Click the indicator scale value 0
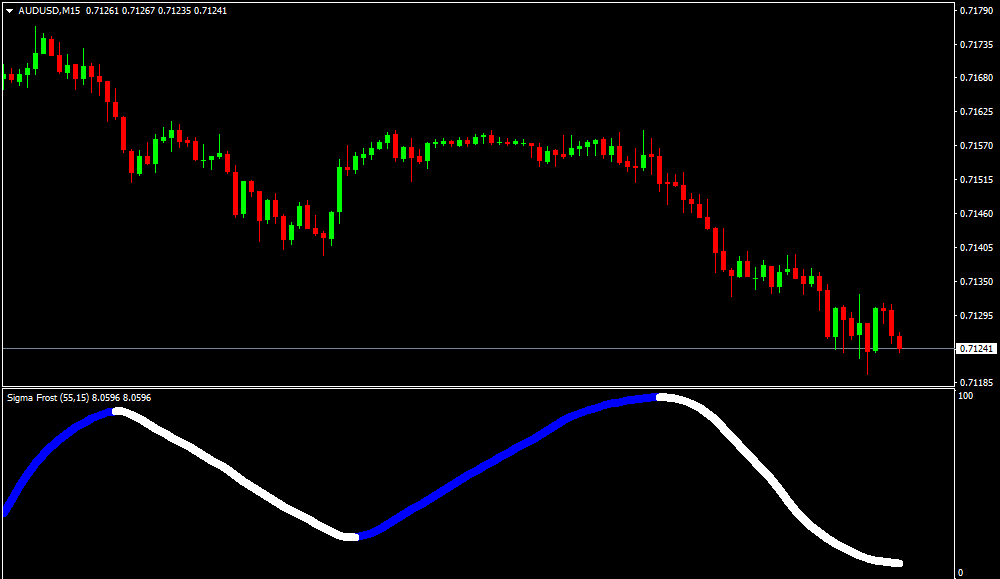This screenshot has height=579, width=1000. click(961, 573)
